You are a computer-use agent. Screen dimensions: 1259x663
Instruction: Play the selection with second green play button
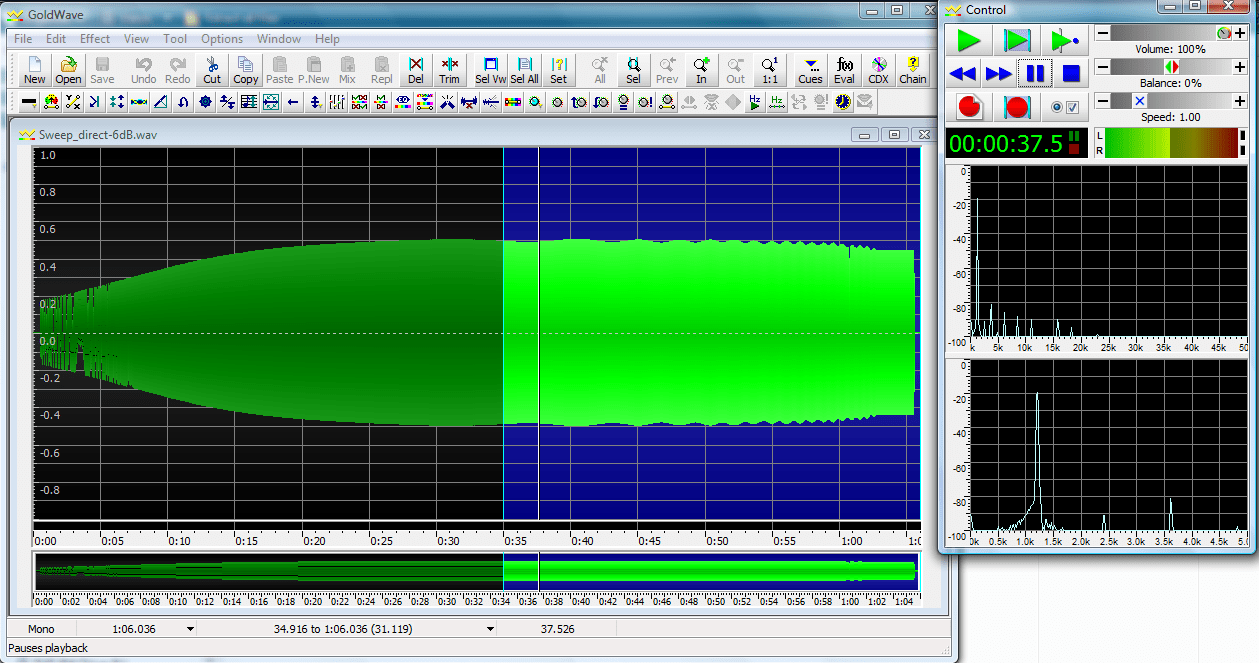click(x=1017, y=41)
